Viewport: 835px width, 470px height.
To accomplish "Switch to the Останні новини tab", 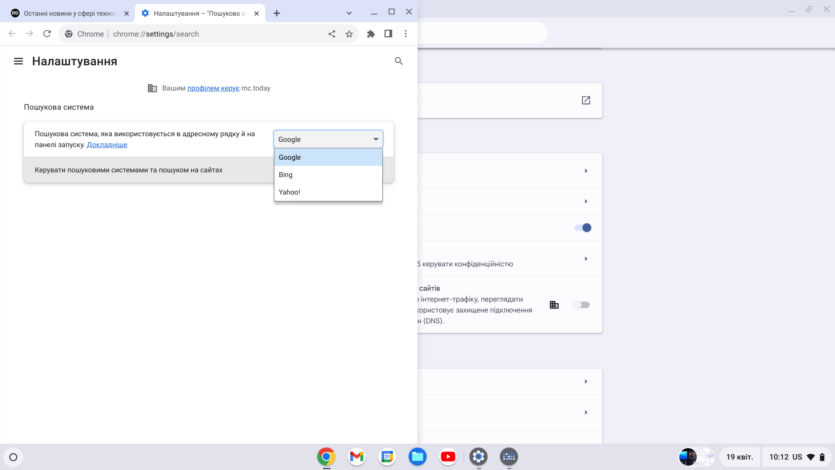I will 70,13.
